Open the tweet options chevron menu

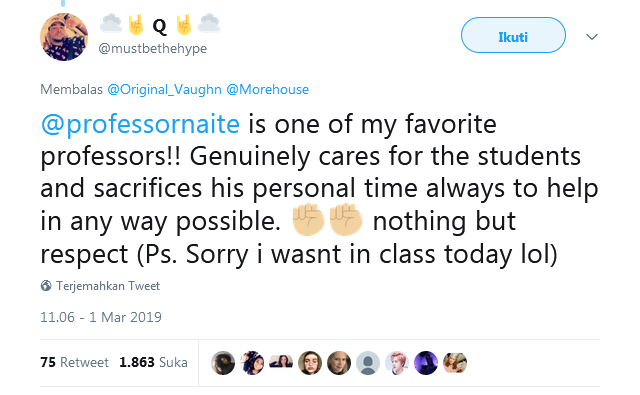(x=592, y=37)
